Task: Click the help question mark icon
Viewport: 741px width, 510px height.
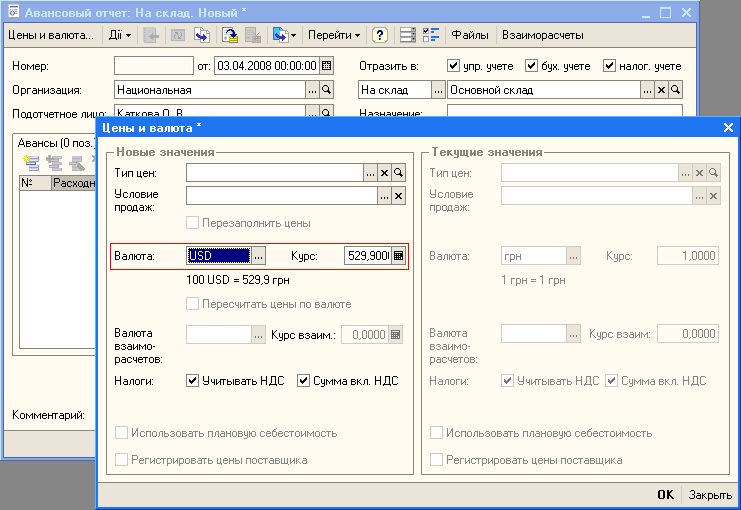Action: 380,35
